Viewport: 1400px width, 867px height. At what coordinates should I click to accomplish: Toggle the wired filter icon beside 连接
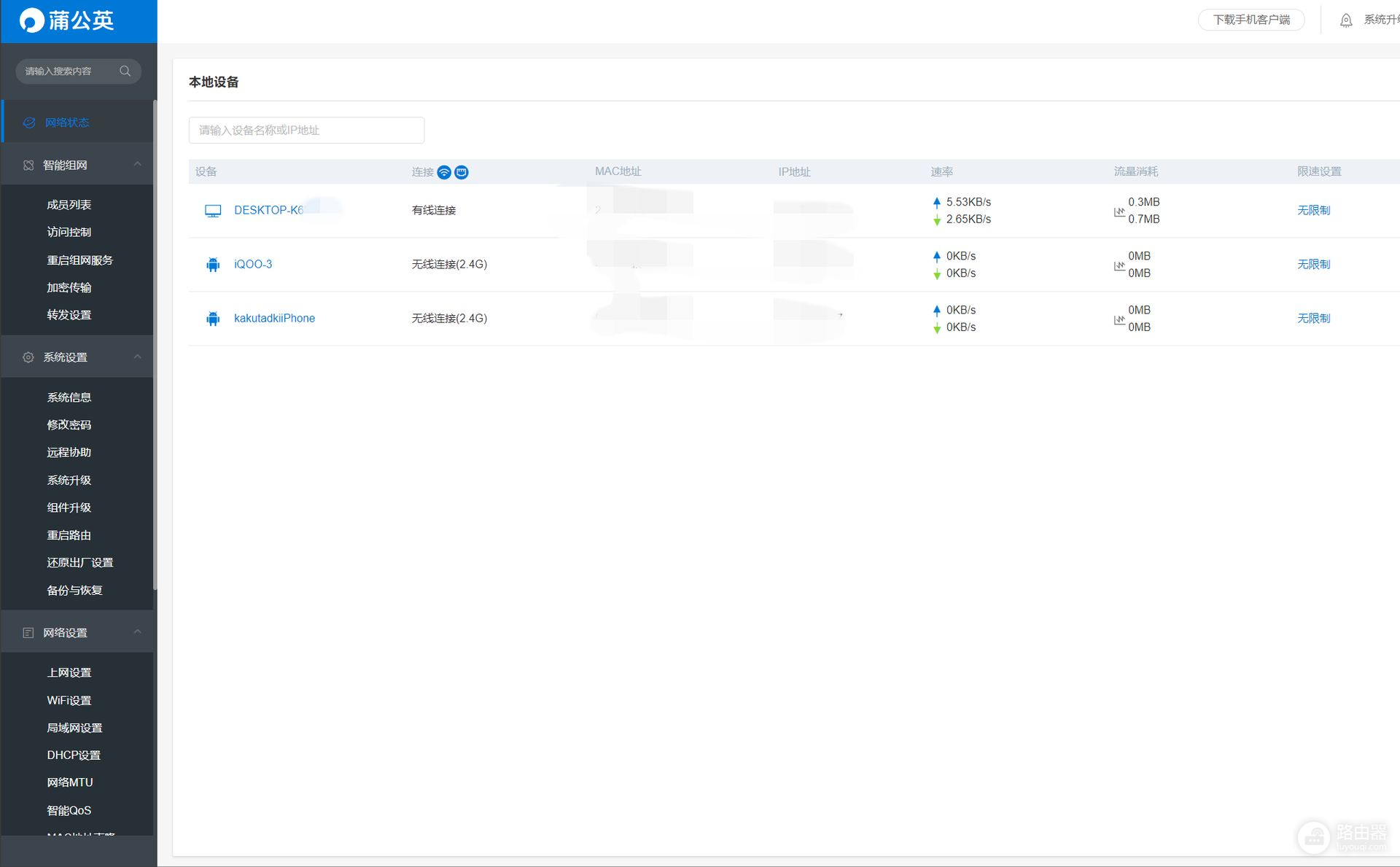coord(462,172)
